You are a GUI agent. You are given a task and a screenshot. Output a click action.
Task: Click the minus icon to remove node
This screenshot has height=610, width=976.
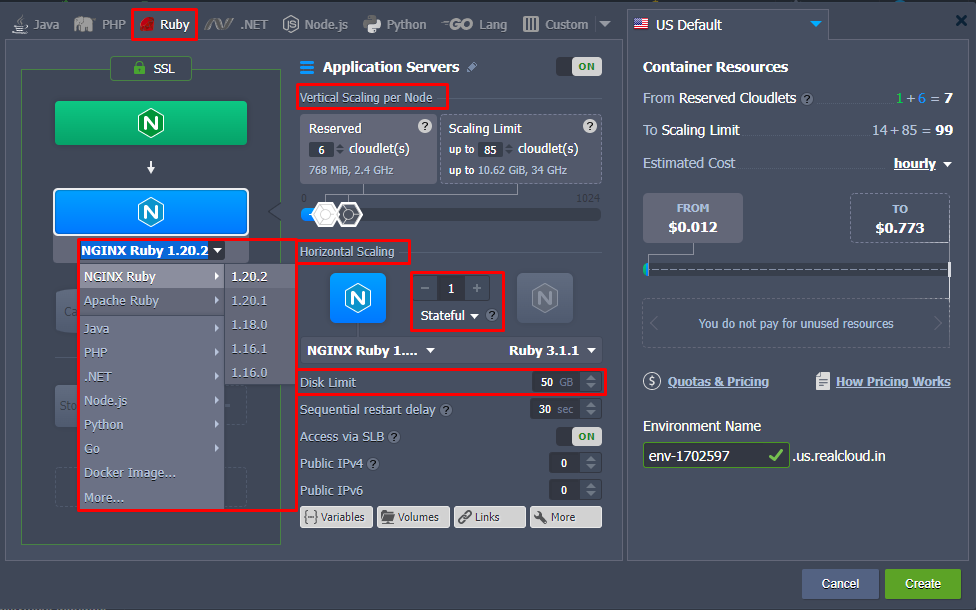[x=425, y=288]
